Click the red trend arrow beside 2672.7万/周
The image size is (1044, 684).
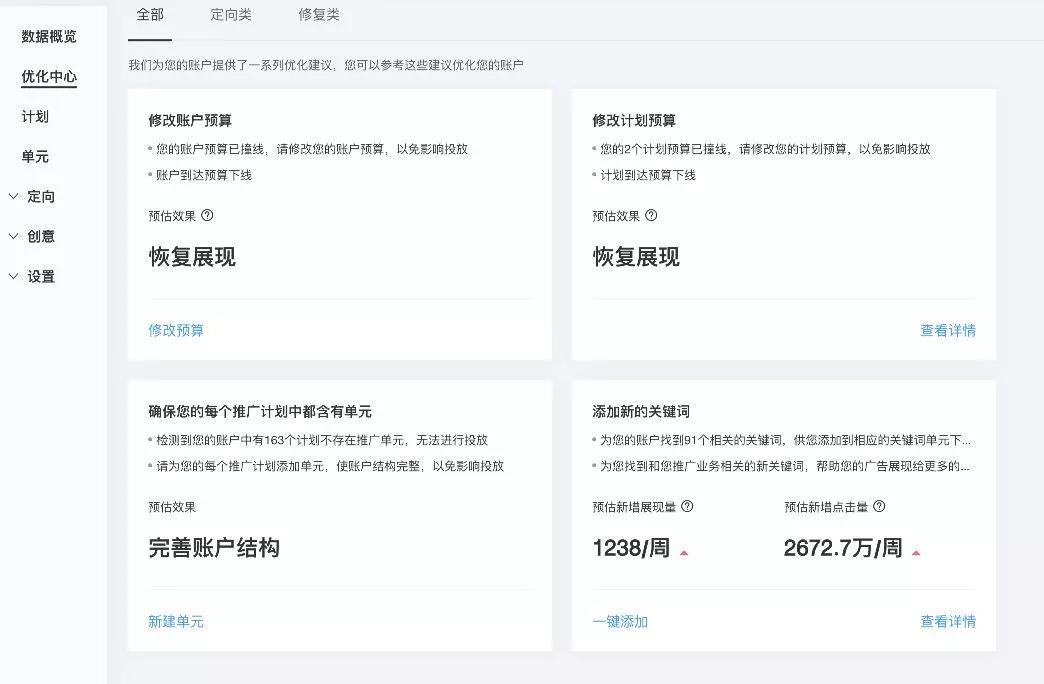[915, 551]
